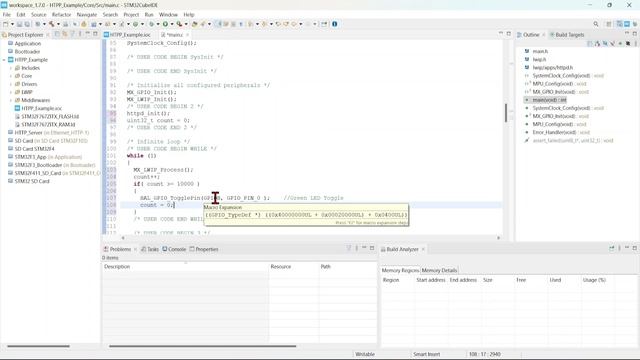Click the hammer Build icon
Screen dimensions: 640x360
tap(51, 24)
